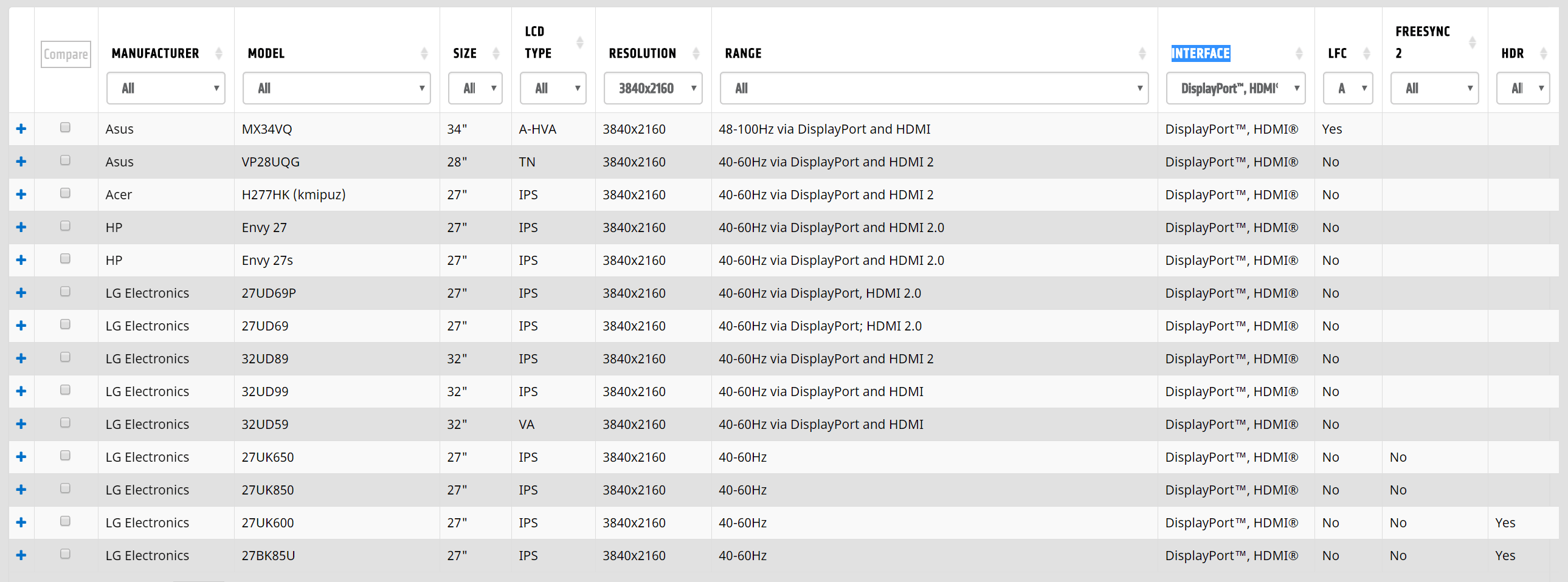Click the Model column header

pyautogui.click(x=266, y=53)
